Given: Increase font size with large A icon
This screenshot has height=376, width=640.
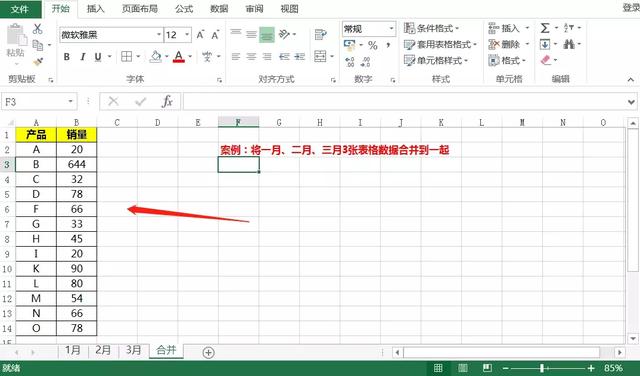Looking at the screenshot, I should pyautogui.click(x=200, y=35).
